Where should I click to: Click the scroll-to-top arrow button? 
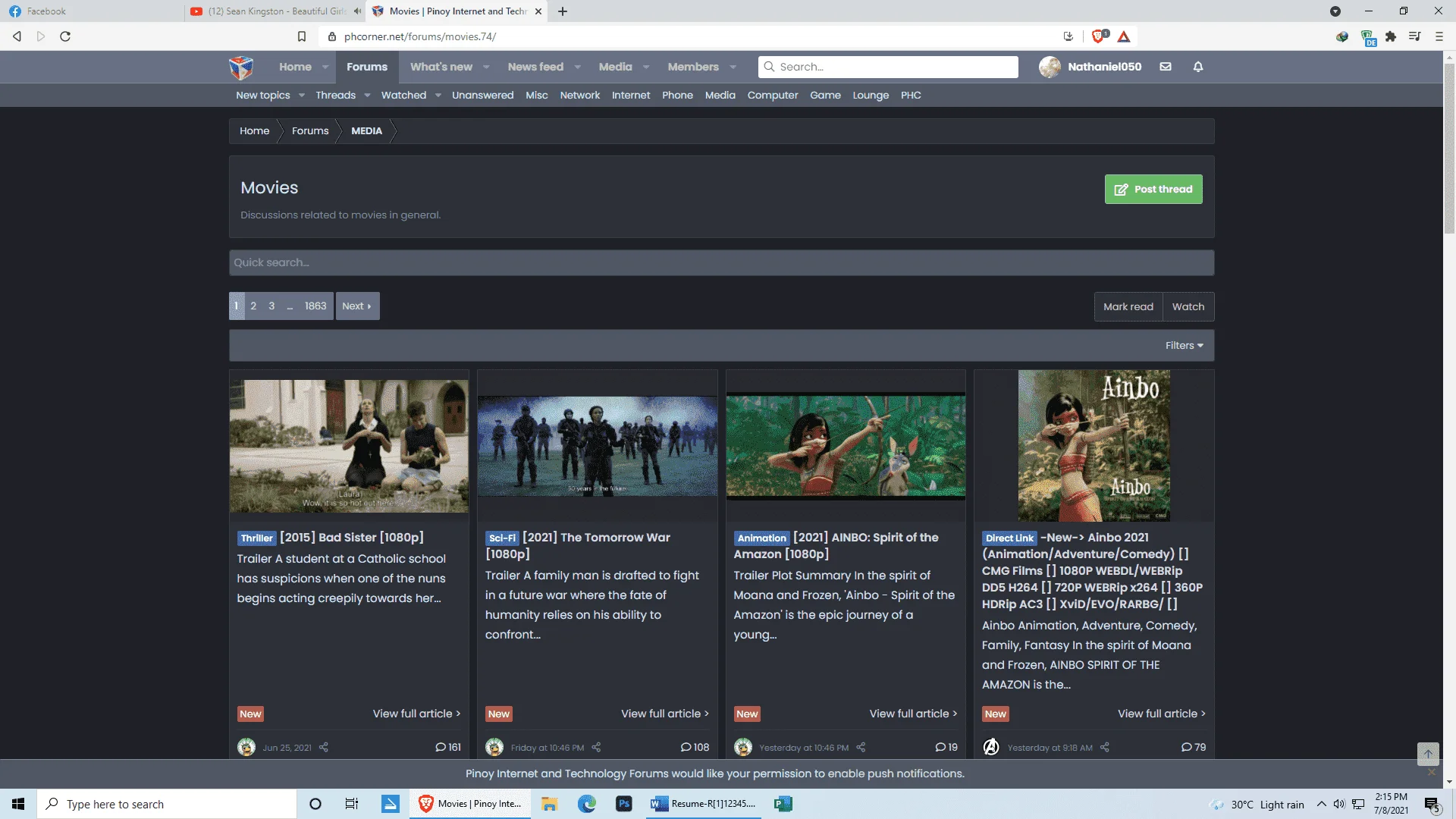pos(1428,754)
